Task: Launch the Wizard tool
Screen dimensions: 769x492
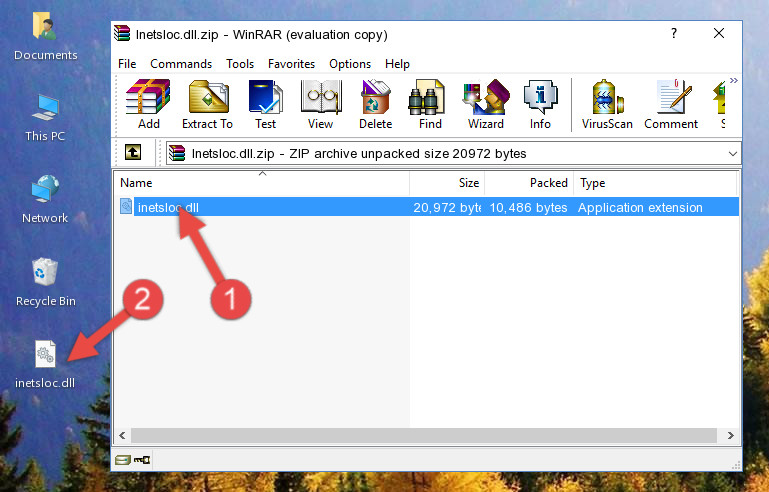Action: [486, 104]
